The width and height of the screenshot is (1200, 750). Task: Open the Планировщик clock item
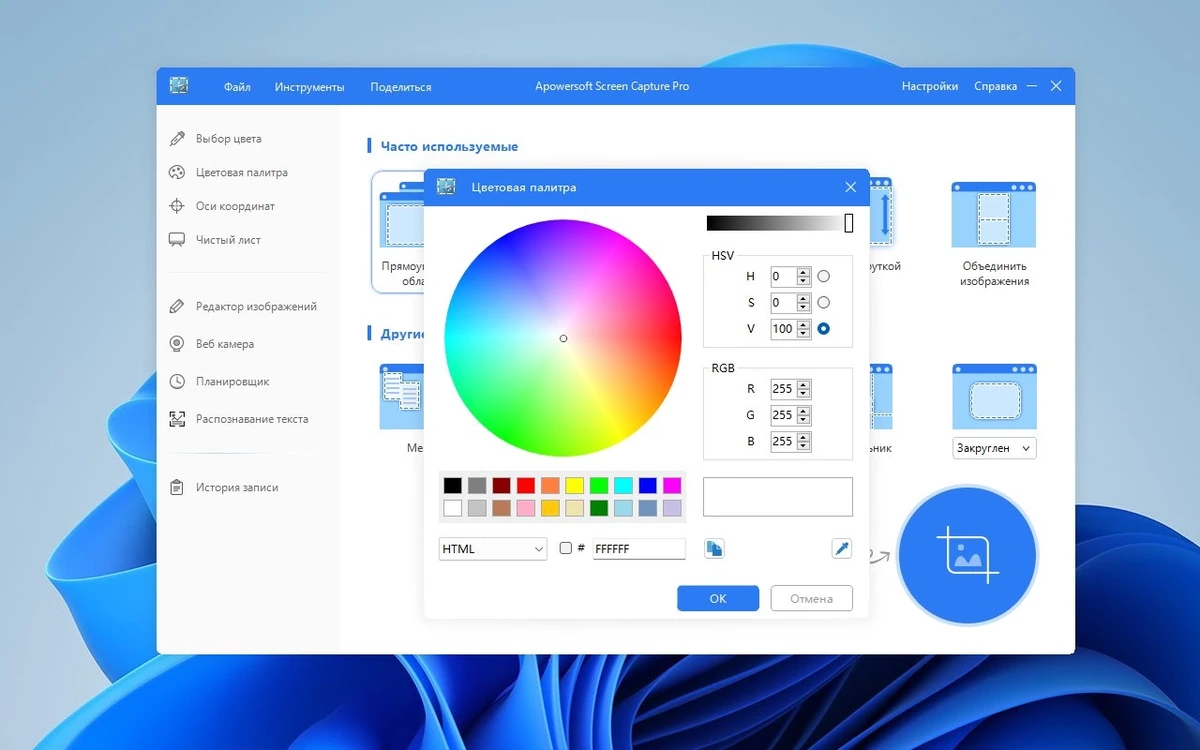tap(218, 381)
